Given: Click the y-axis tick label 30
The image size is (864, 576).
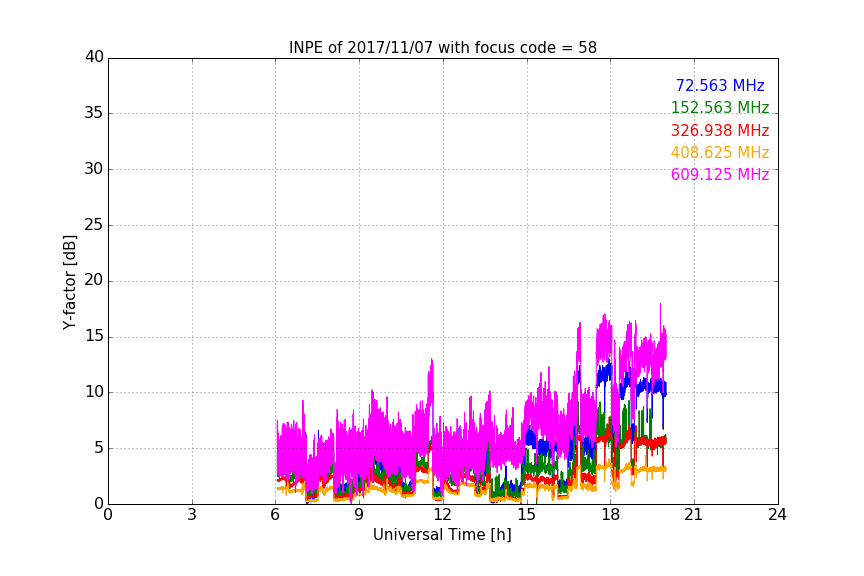Looking at the screenshot, I should (94, 169).
